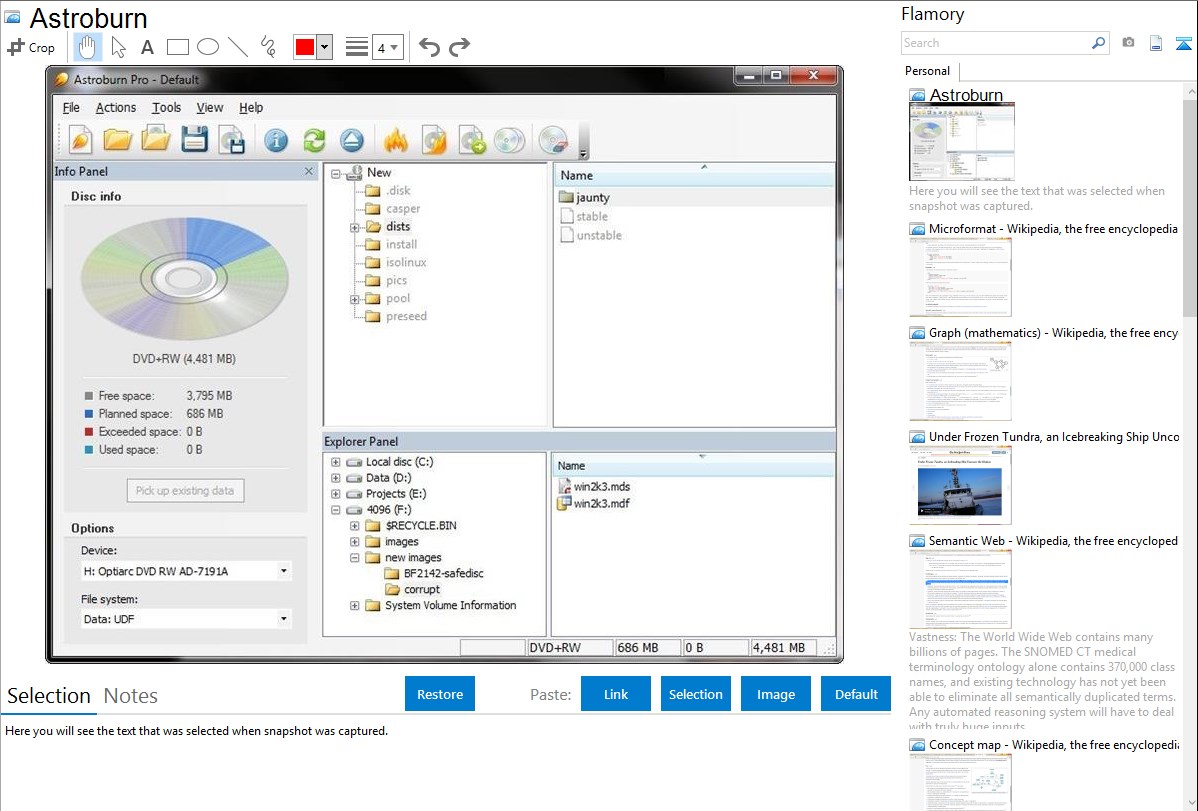
Task: Click the save disc image icon
Action: 232,140
